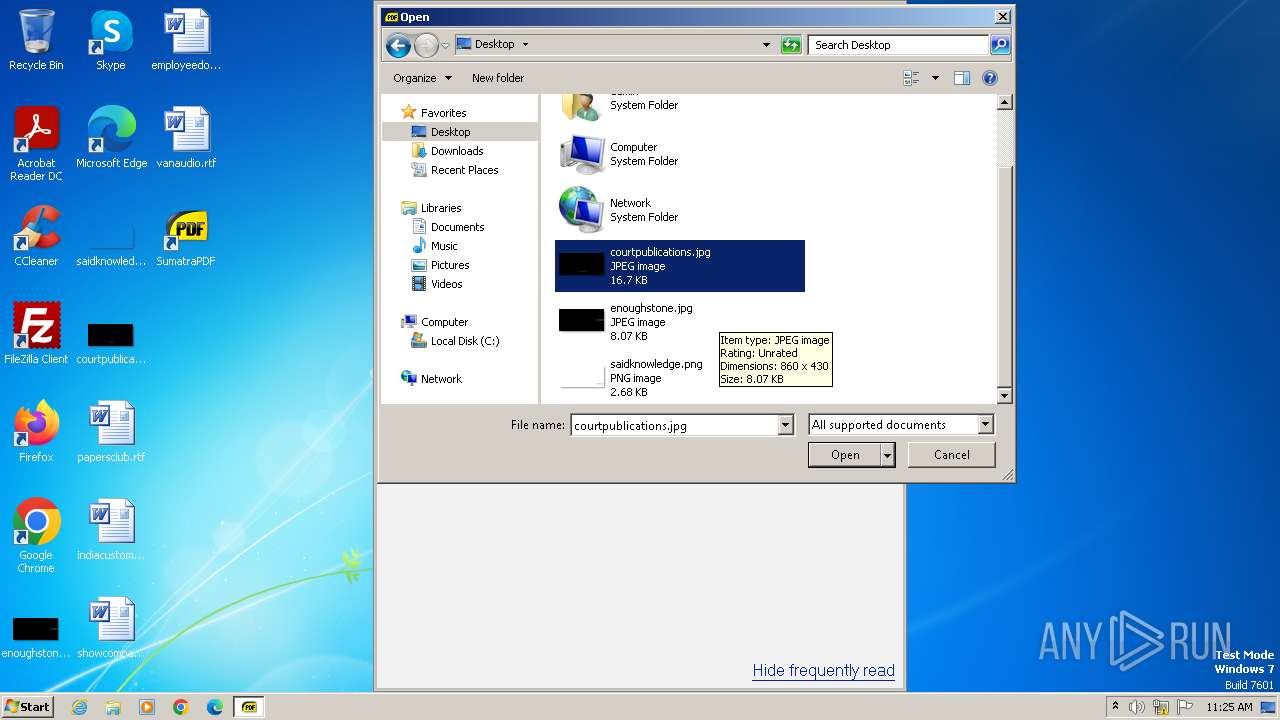Select the Microsoft Edge desktop icon

click(x=111, y=138)
